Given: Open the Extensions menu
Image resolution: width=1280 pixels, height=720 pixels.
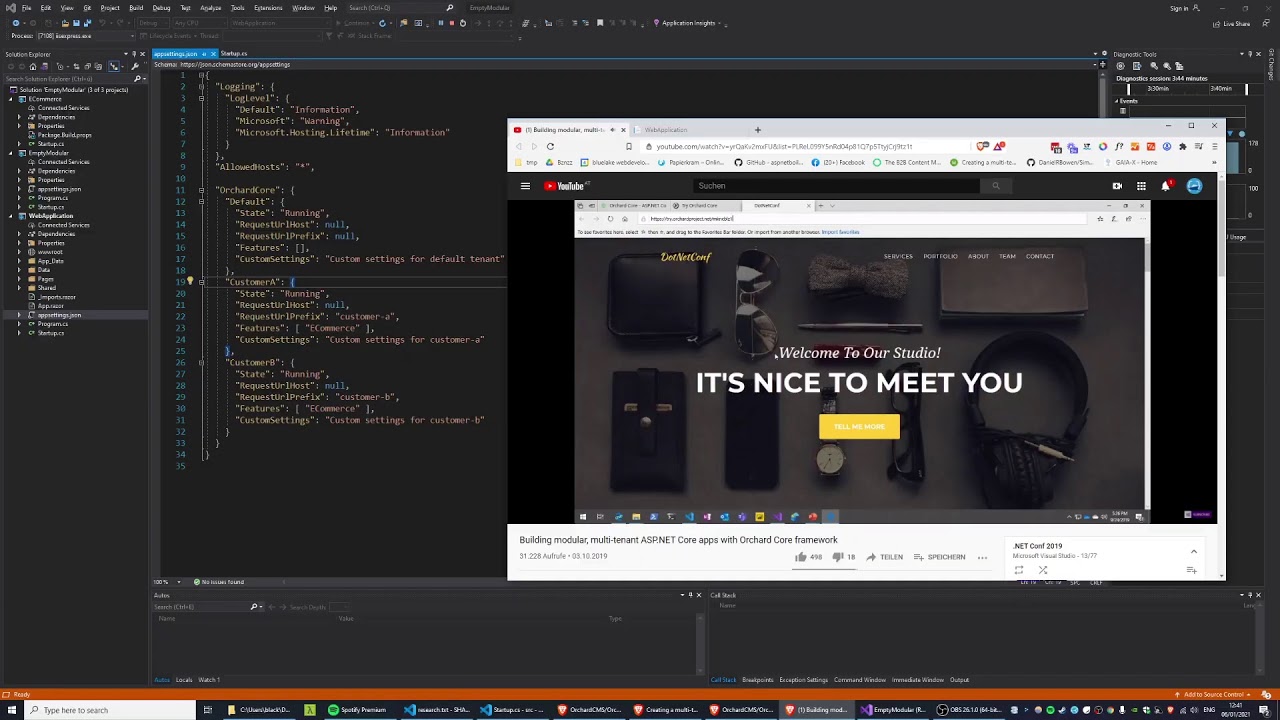Looking at the screenshot, I should click(x=268, y=7).
